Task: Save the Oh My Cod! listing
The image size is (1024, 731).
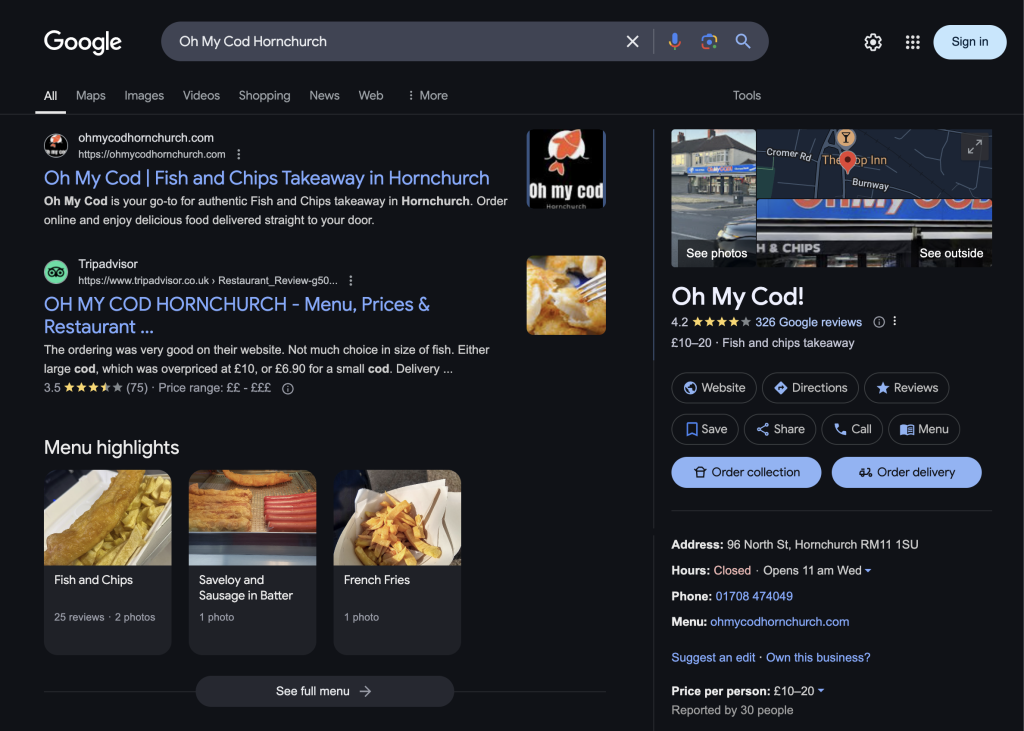Action: pos(705,429)
